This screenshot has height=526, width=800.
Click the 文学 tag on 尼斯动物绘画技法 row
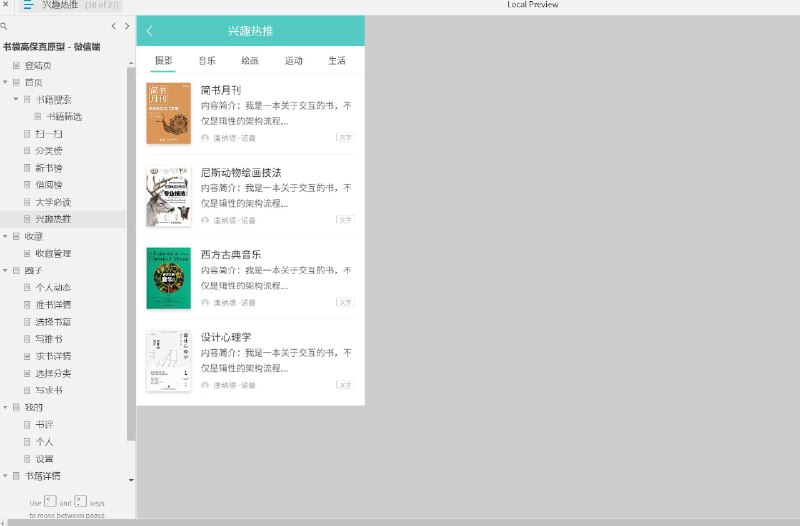pyautogui.click(x=345, y=220)
